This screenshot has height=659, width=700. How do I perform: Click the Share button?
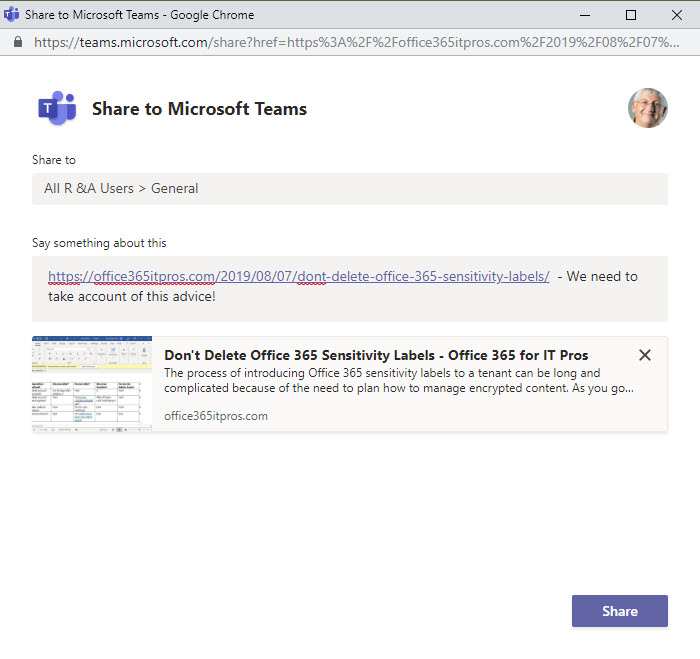coord(619,611)
